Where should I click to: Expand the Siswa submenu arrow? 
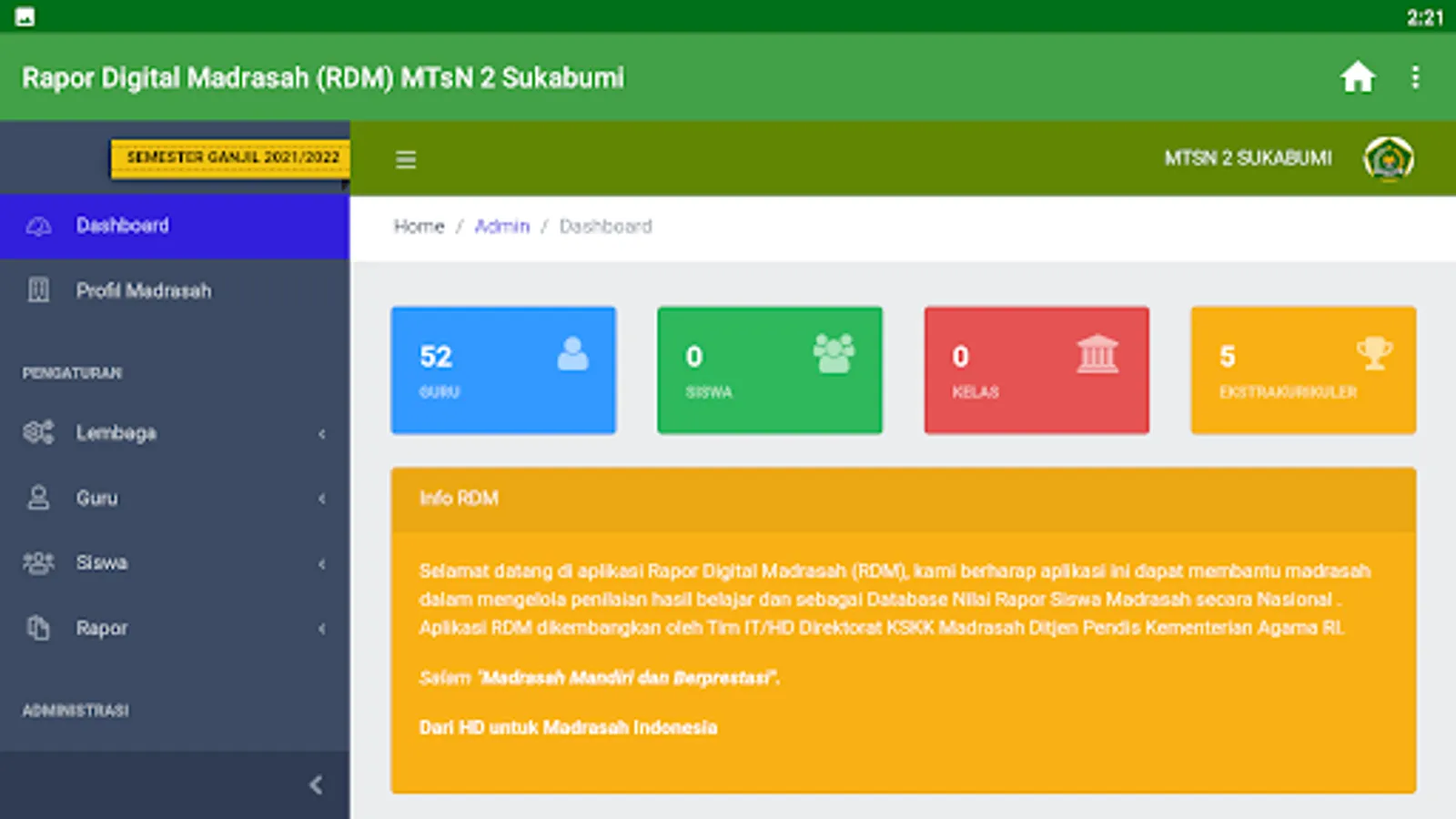tap(322, 564)
